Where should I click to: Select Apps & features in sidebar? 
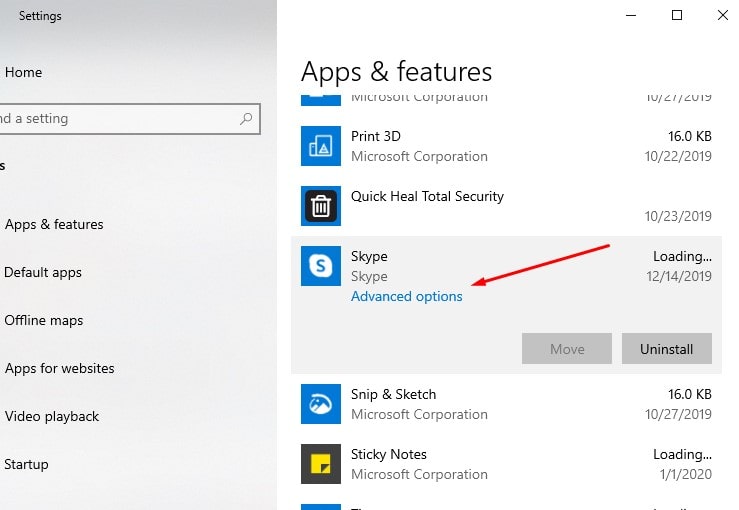[x=54, y=224]
